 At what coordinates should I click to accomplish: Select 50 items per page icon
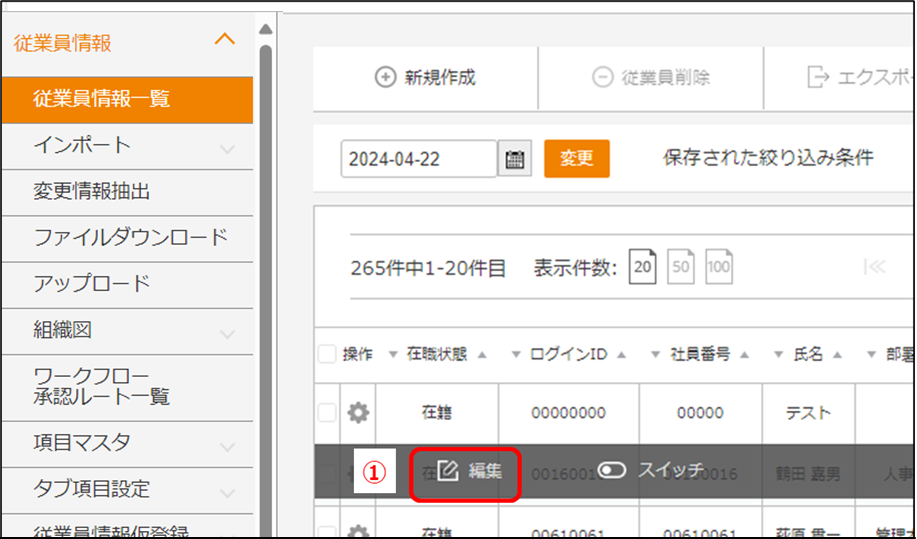(681, 267)
